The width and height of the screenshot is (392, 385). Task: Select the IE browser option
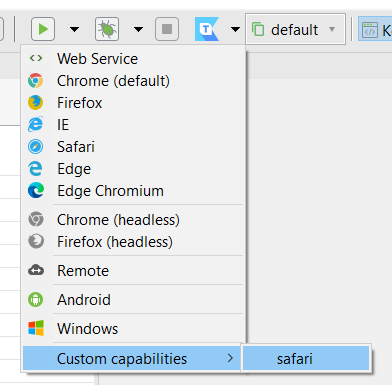(x=133, y=125)
